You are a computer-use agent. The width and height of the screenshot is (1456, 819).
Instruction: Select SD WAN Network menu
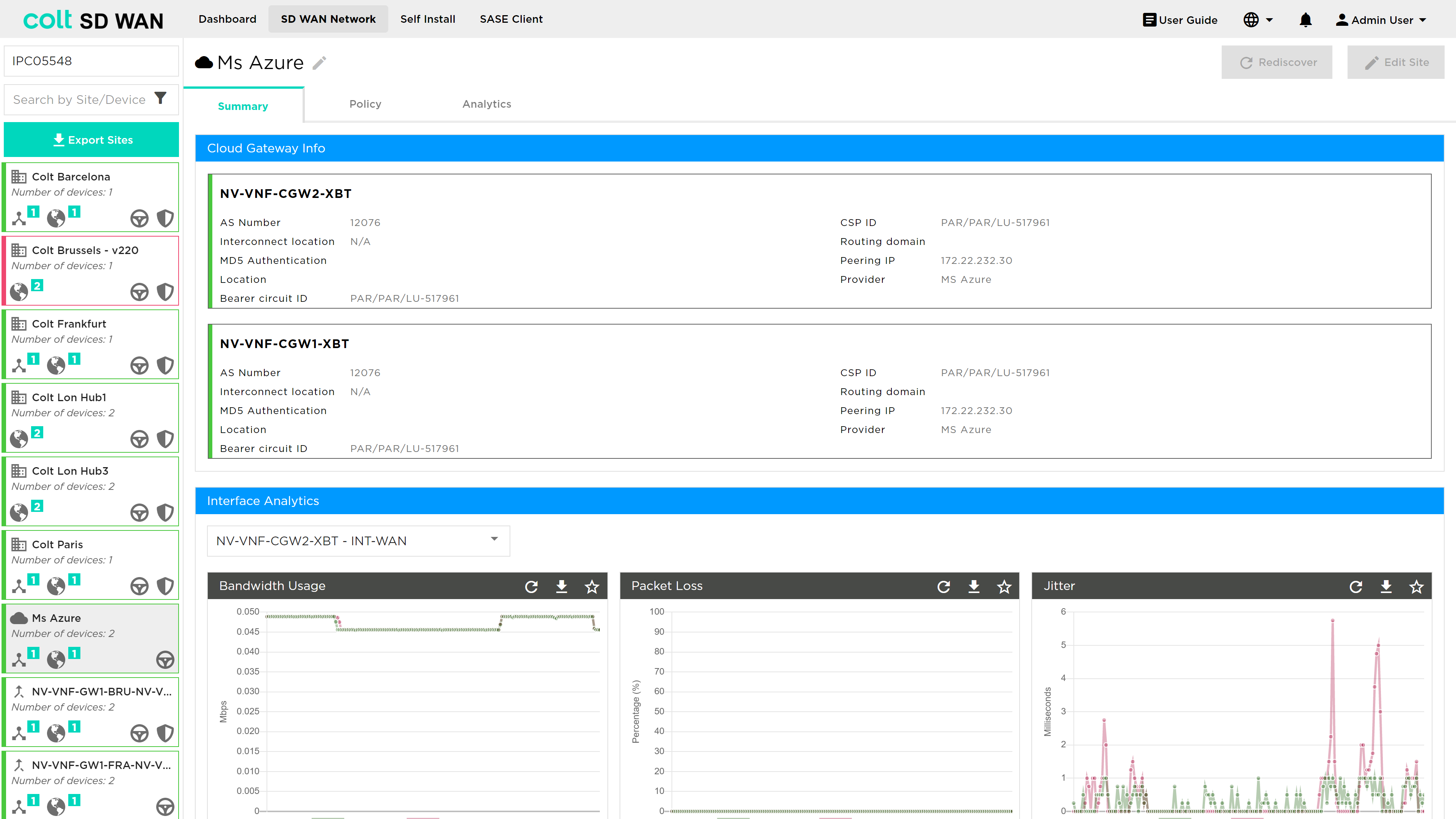[x=328, y=19]
